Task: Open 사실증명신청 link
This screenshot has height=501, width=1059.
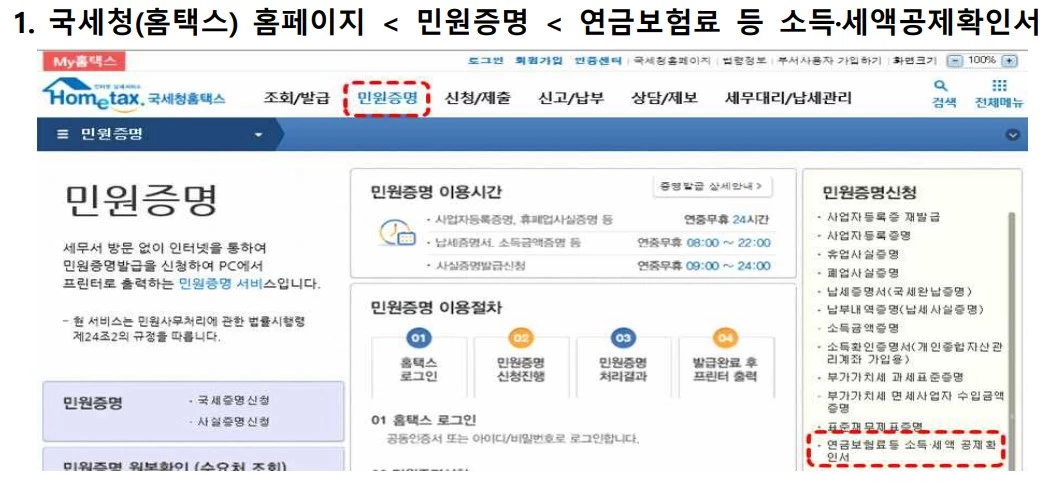Action: click(233, 421)
